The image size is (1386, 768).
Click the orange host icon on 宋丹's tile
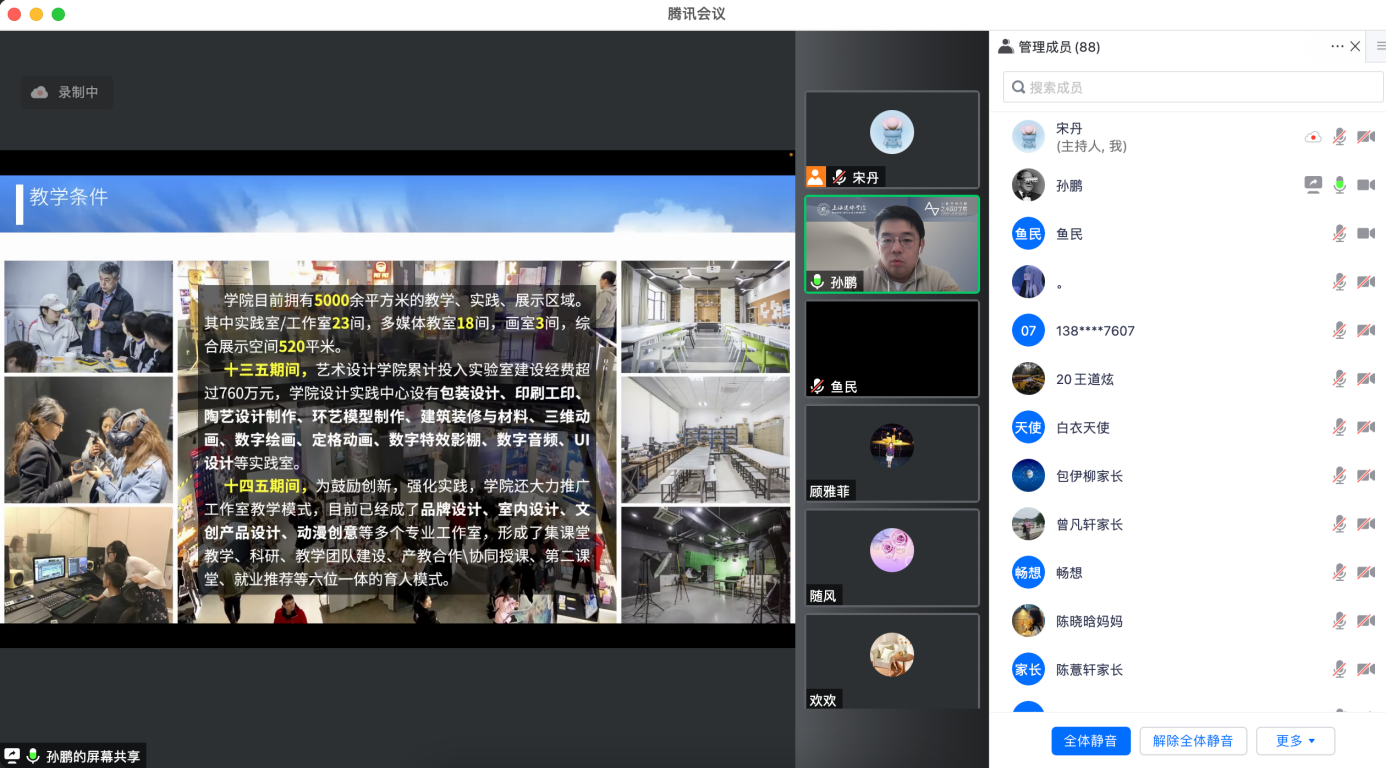coord(816,177)
